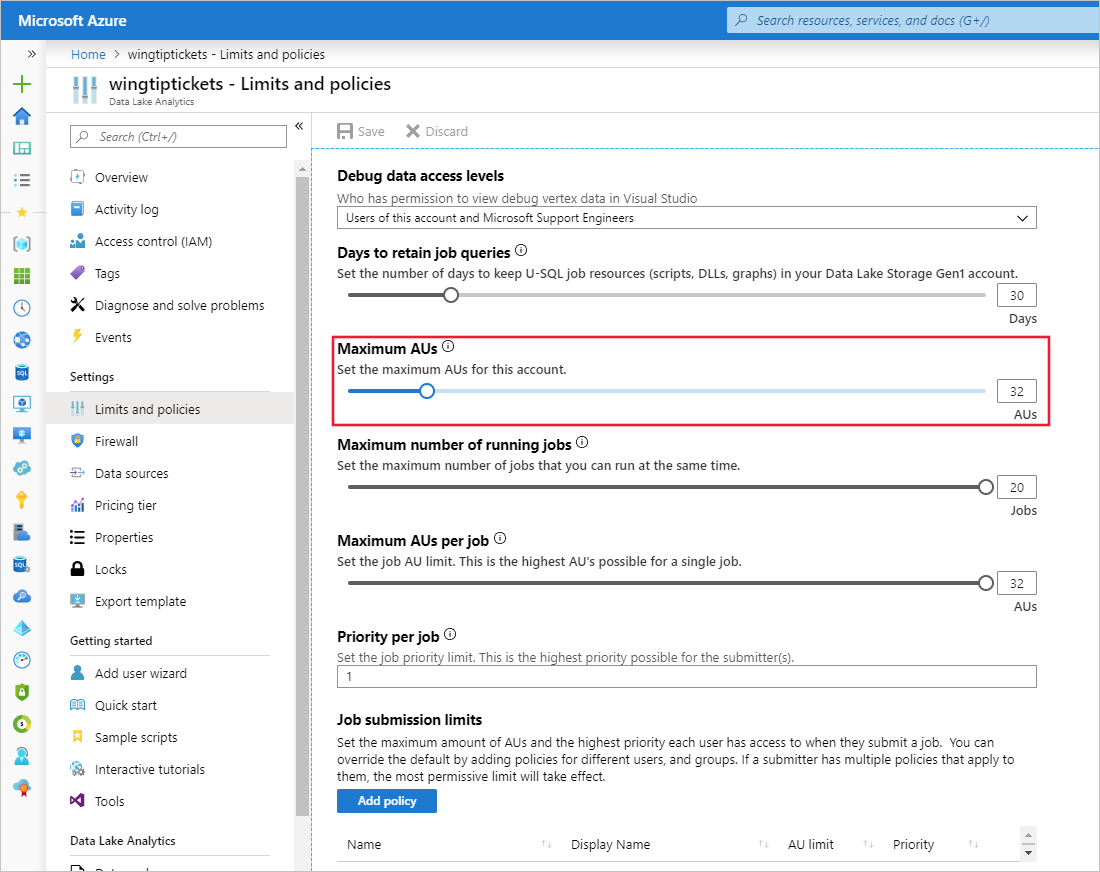The image size is (1100, 872).
Task: Click the days value field showing 30
Action: click(x=1017, y=295)
